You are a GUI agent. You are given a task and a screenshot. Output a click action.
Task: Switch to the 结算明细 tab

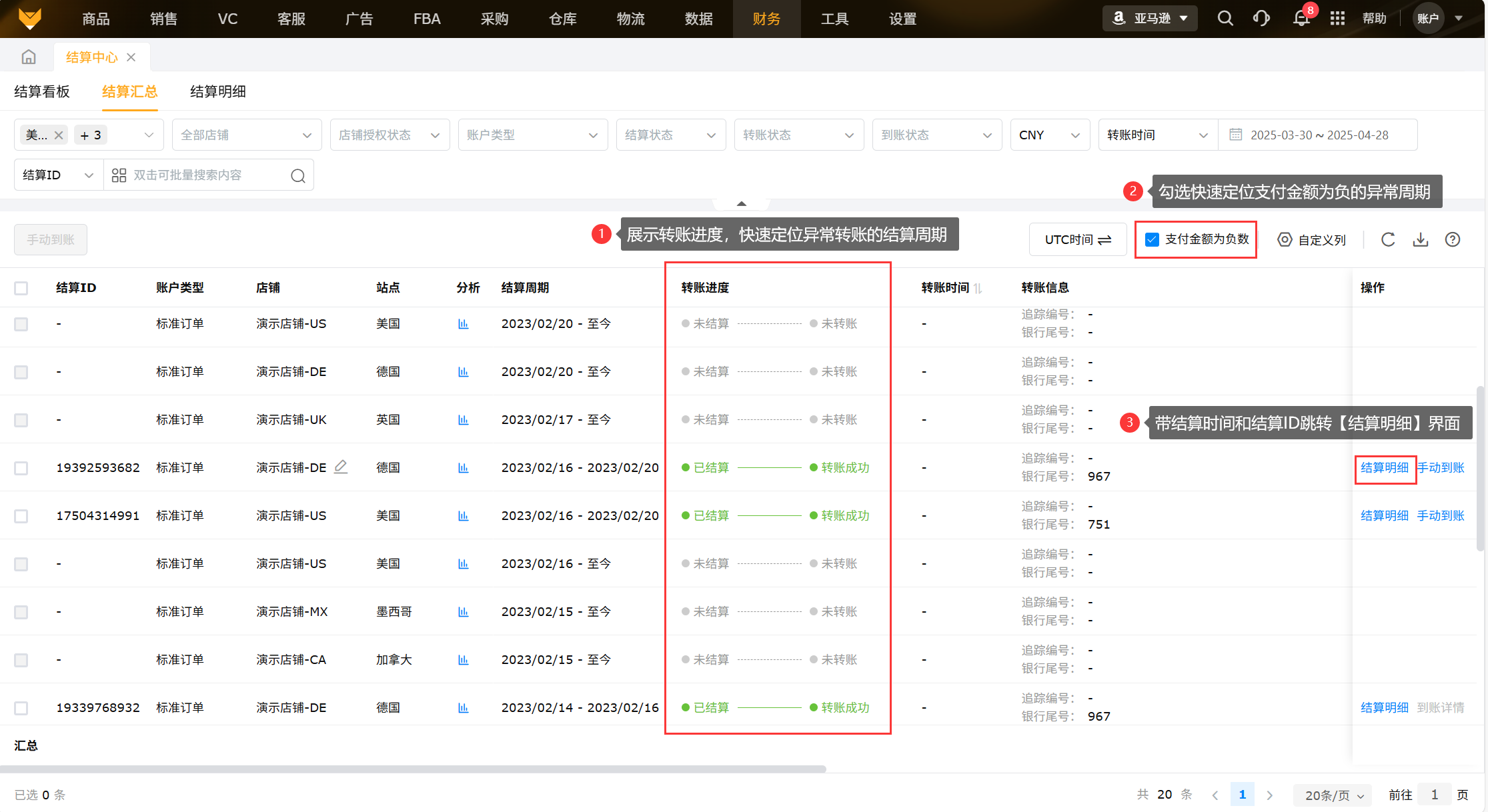point(218,91)
